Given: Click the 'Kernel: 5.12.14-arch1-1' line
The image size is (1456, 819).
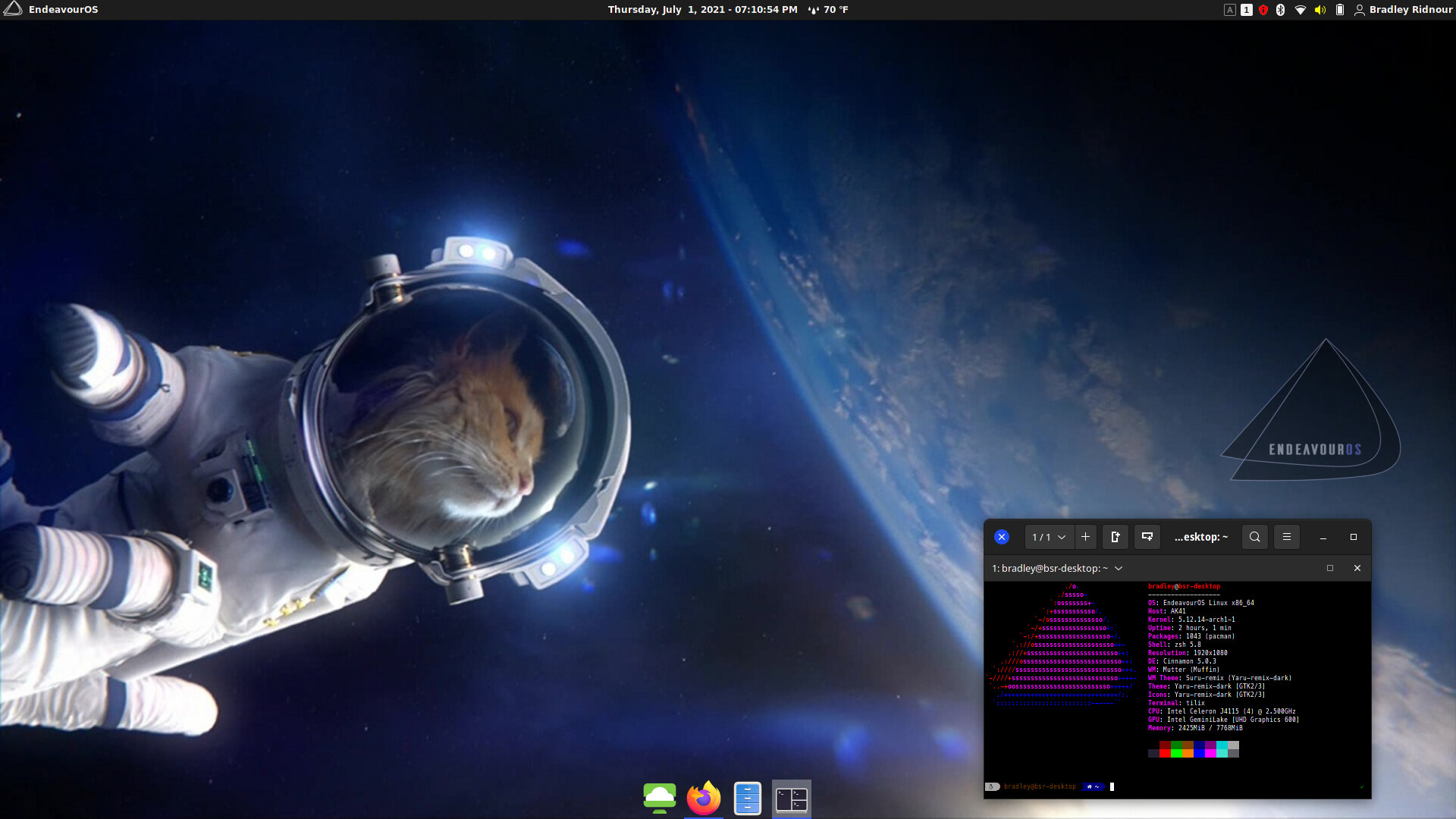Looking at the screenshot, I should [1191, 620].
